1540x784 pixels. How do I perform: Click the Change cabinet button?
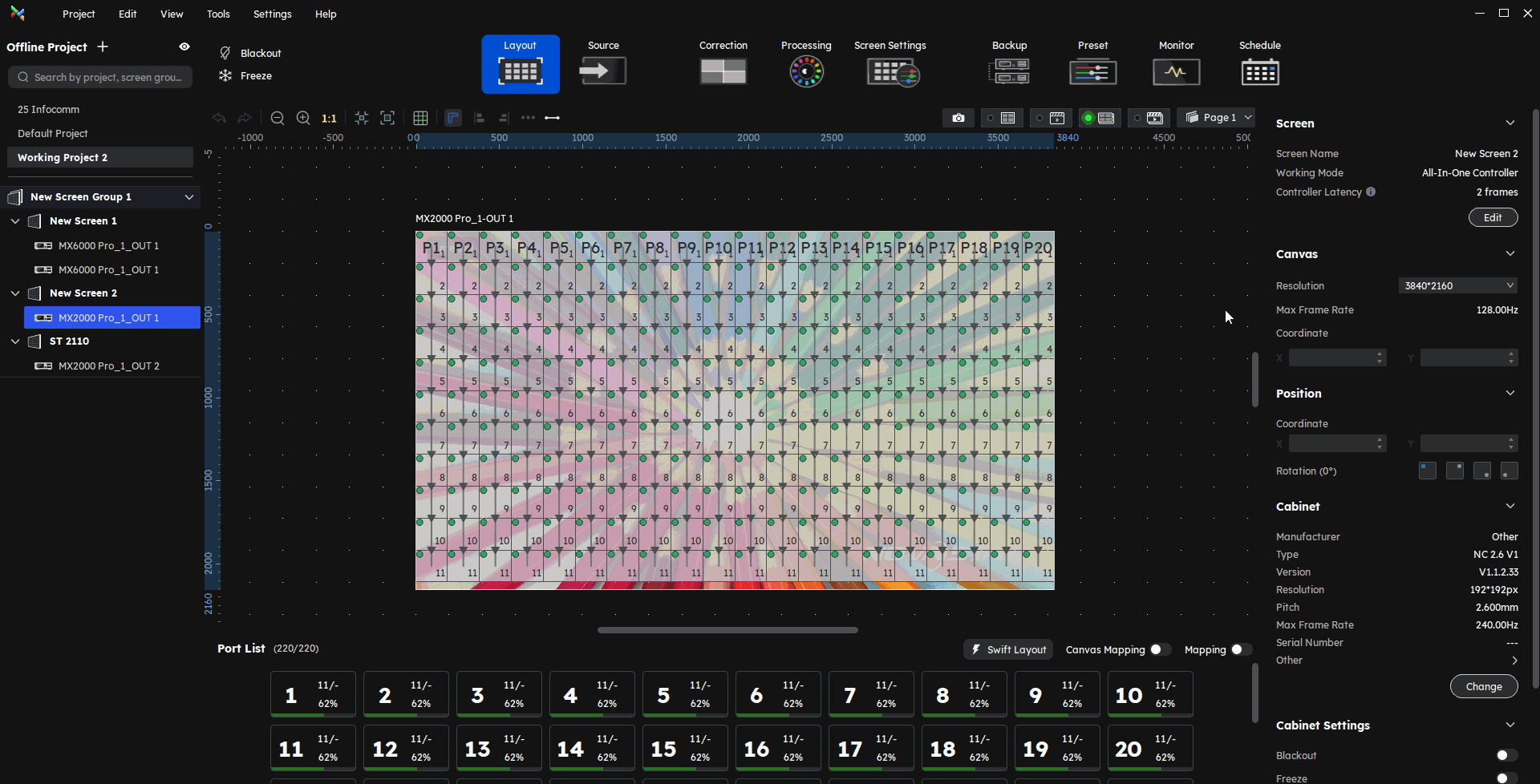(1483, 686)
